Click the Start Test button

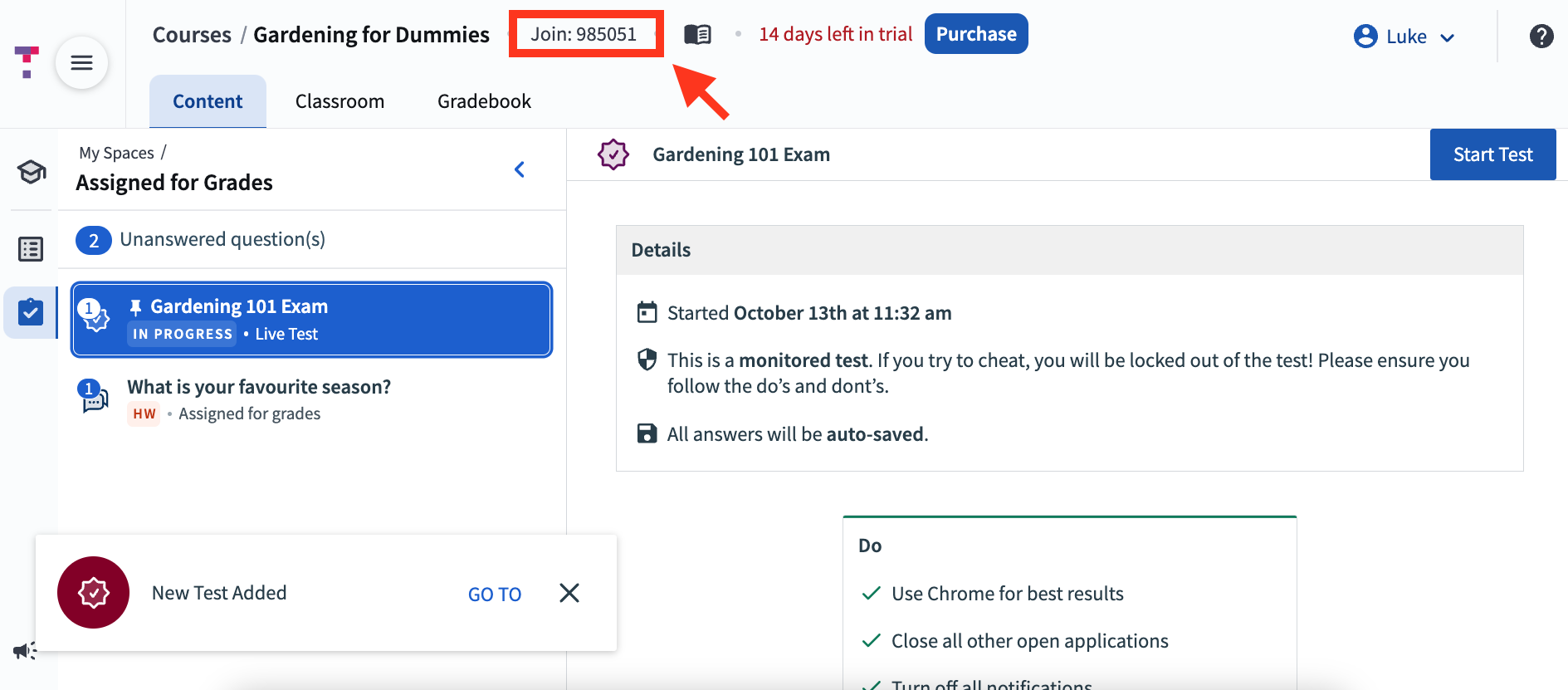[x=1492, y=154]
